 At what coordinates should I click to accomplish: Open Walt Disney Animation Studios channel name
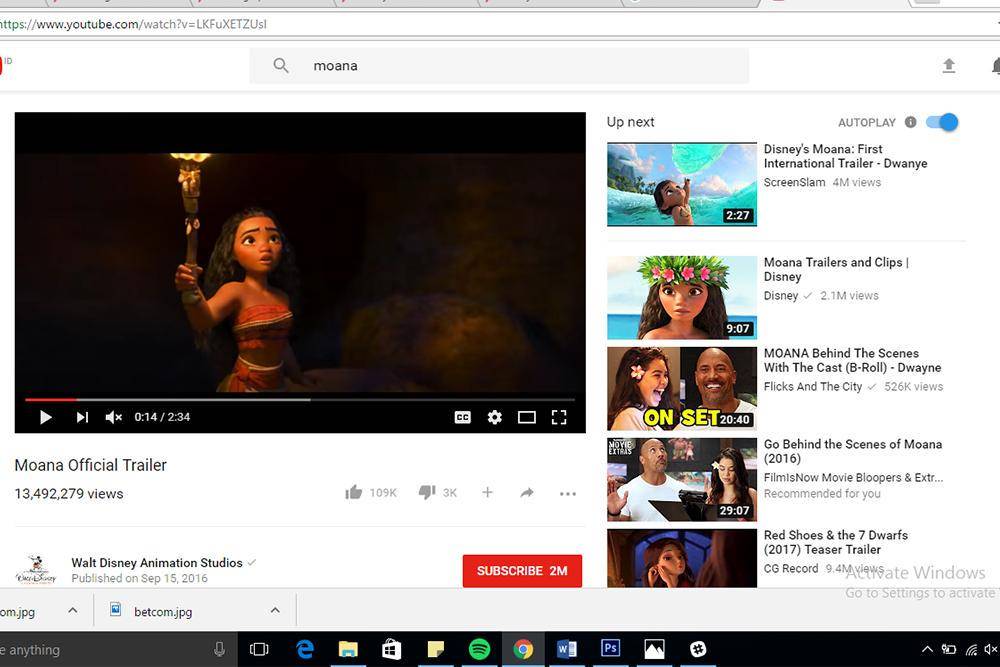tap(157, 562)
